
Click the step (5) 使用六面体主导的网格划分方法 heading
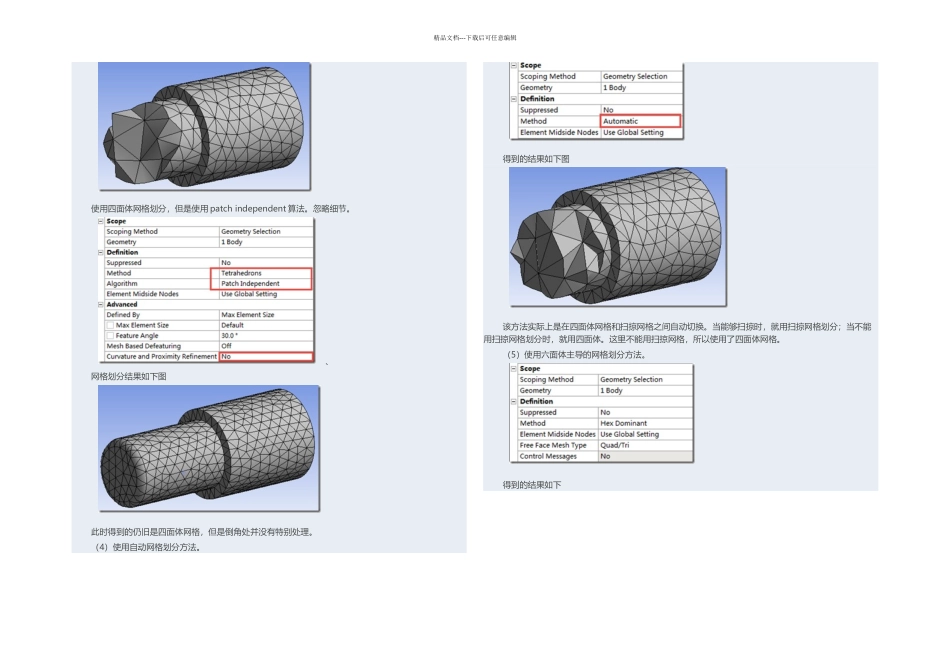[576, 354]
